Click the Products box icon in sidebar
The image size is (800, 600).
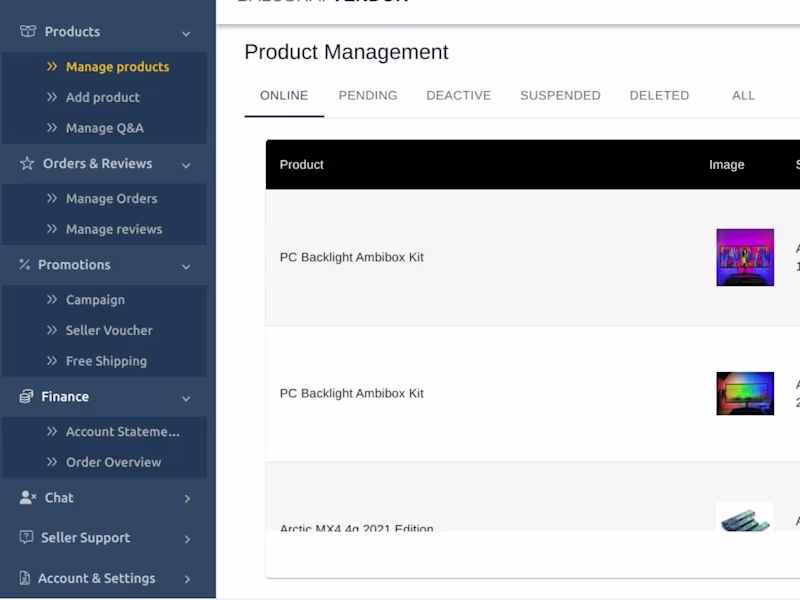pyautogui.click(x=27, y=32)
